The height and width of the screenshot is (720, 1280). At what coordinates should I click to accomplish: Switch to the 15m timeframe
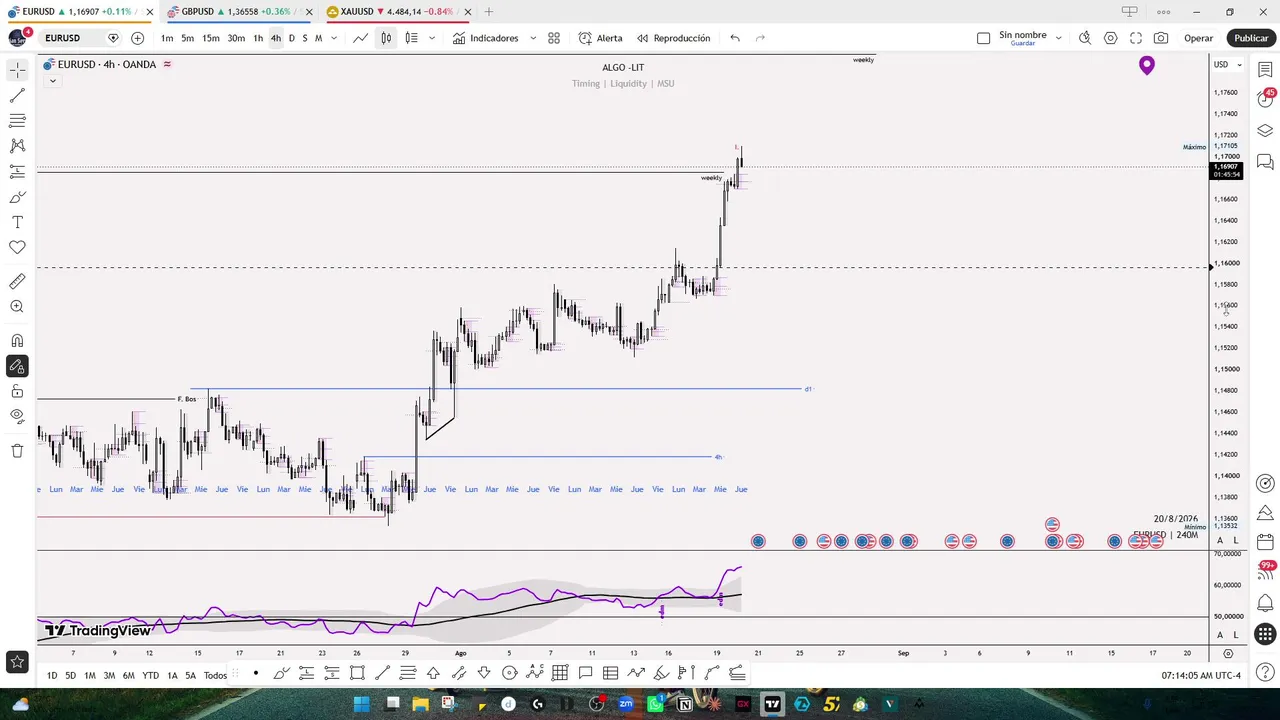[211, 38]
